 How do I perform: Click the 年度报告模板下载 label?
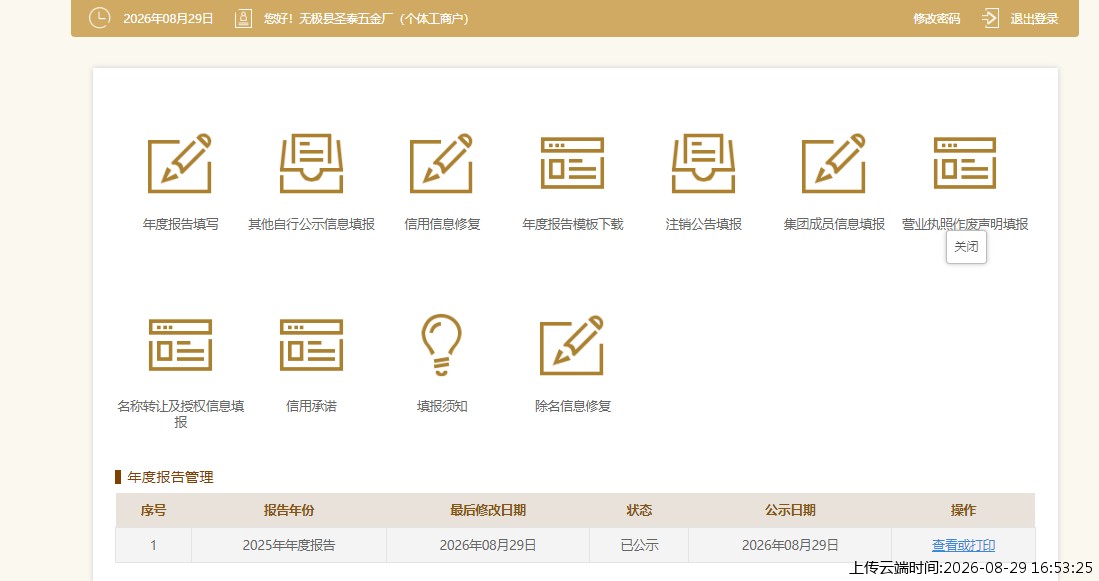coord(573,224)
